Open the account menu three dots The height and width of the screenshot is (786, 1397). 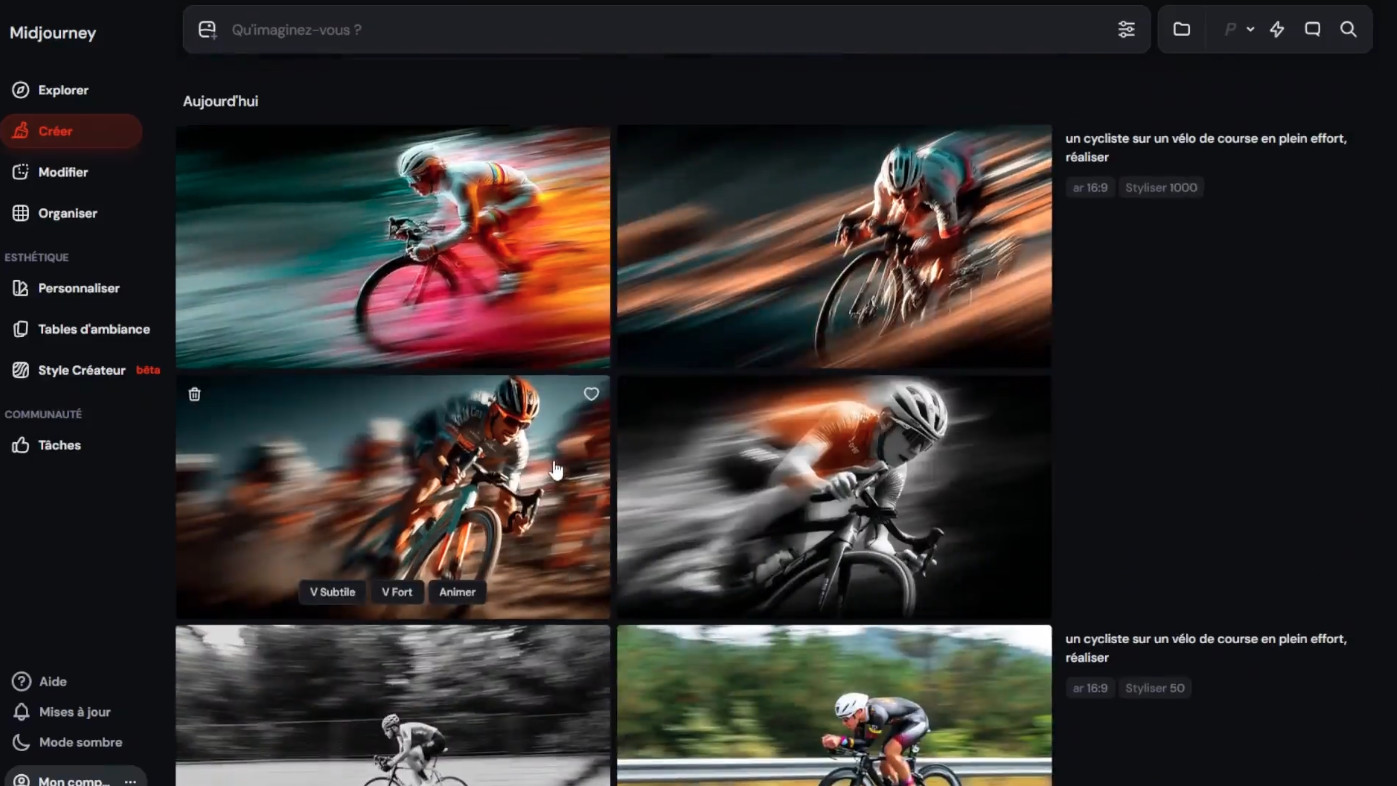coord(130,781)
